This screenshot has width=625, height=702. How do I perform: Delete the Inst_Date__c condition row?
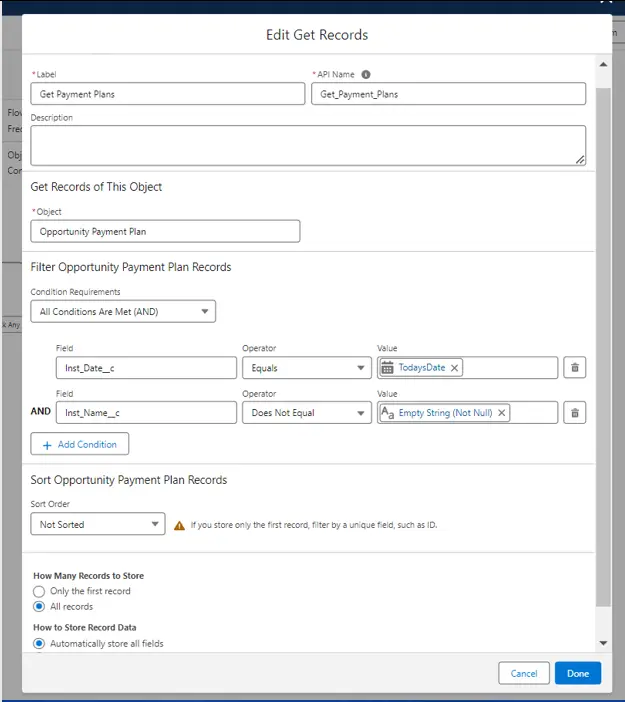[574, 368]
